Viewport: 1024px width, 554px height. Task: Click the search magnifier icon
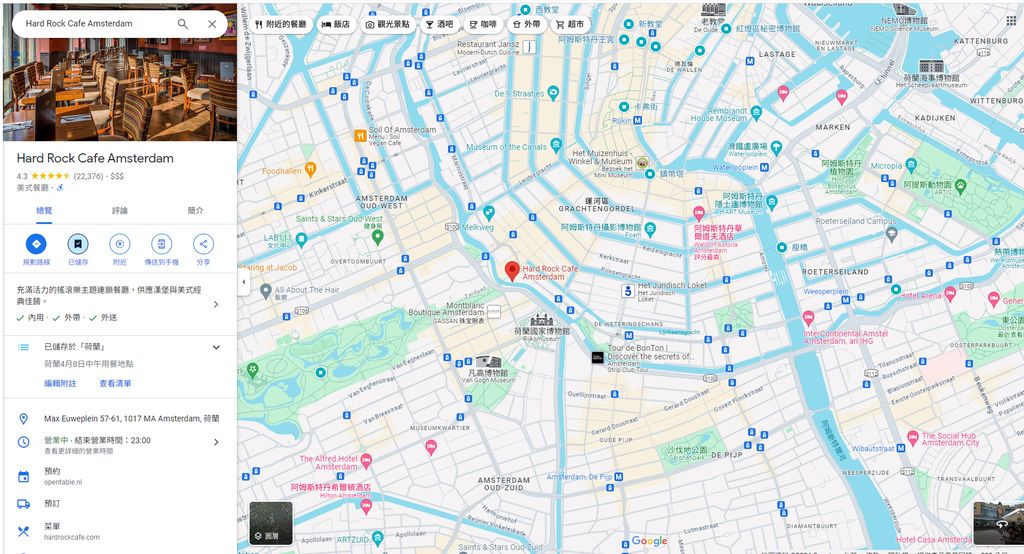pos(183,24)
